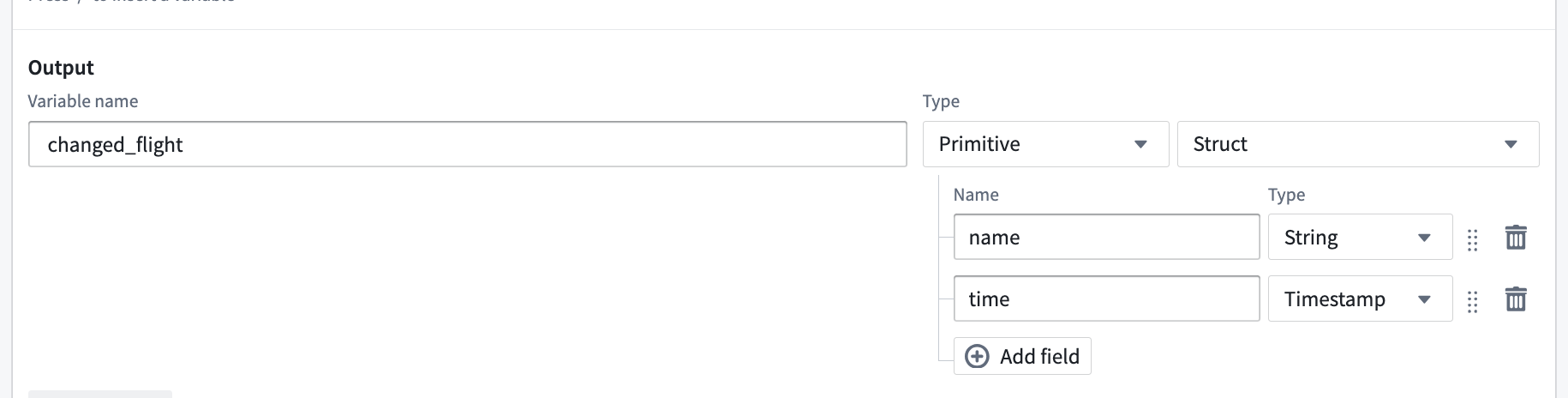Open the String field type dropdown

pos(1360,237)
